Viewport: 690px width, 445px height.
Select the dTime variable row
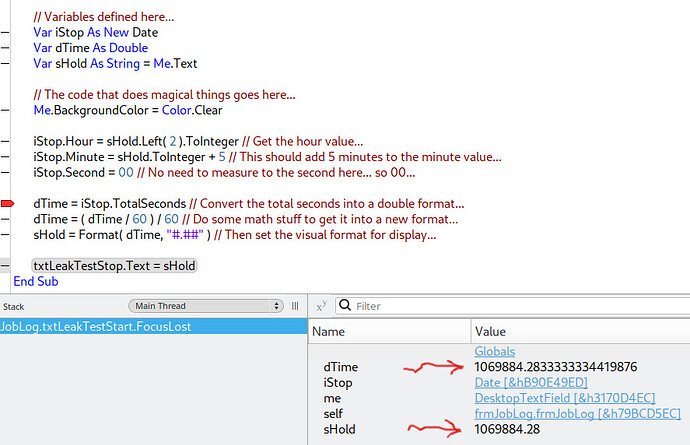coord(340,367)
